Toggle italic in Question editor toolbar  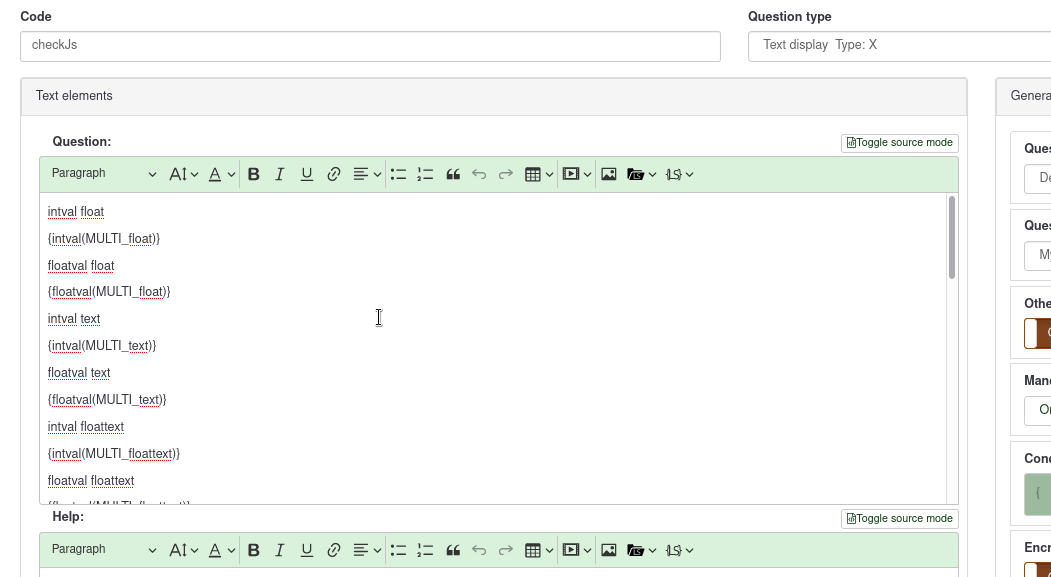280,174
